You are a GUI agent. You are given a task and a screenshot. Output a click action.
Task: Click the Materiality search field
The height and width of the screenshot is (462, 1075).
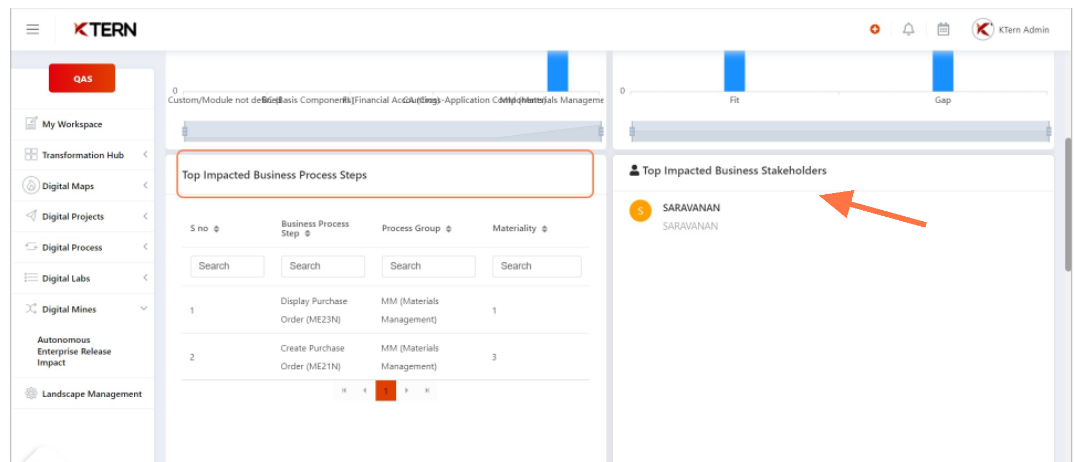pos(537,266)
